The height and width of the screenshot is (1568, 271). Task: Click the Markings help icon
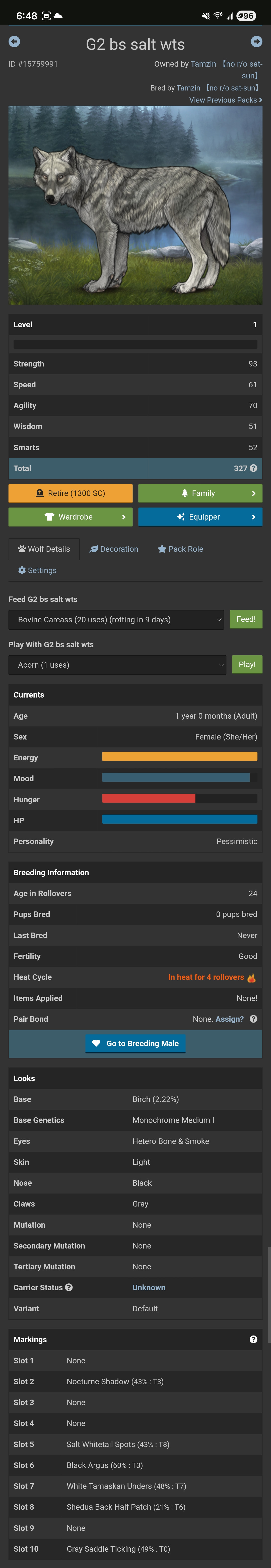253,1340
